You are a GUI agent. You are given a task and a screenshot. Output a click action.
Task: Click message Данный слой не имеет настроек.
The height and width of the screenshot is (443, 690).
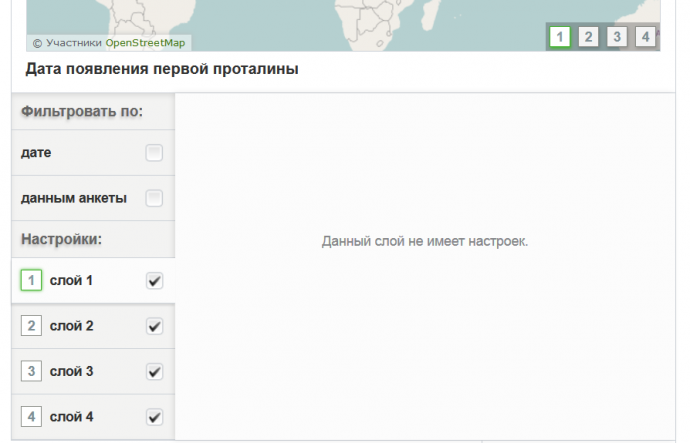click(x=425, y=241)
